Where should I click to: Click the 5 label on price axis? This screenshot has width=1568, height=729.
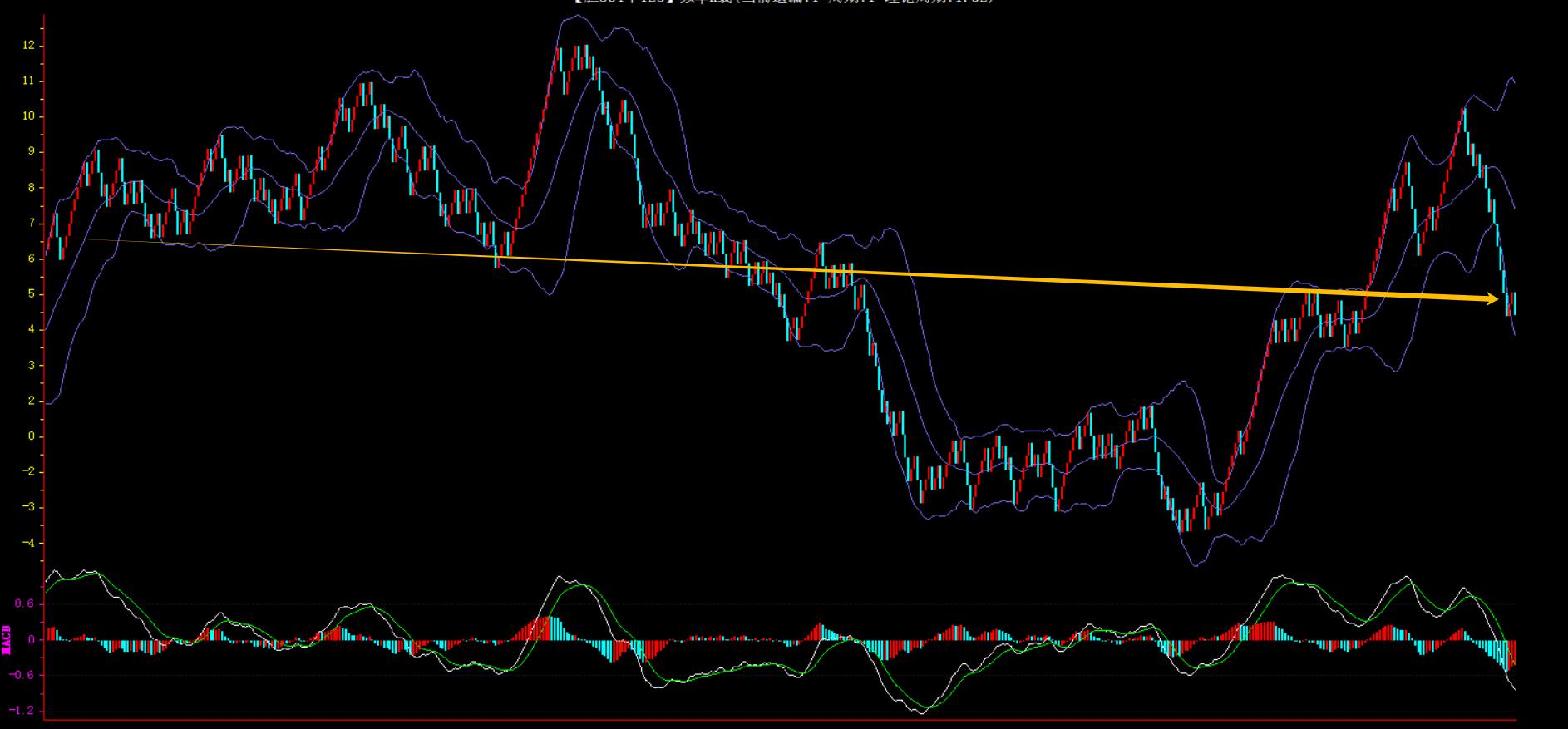pyautogui.click(x=32, y=294)
